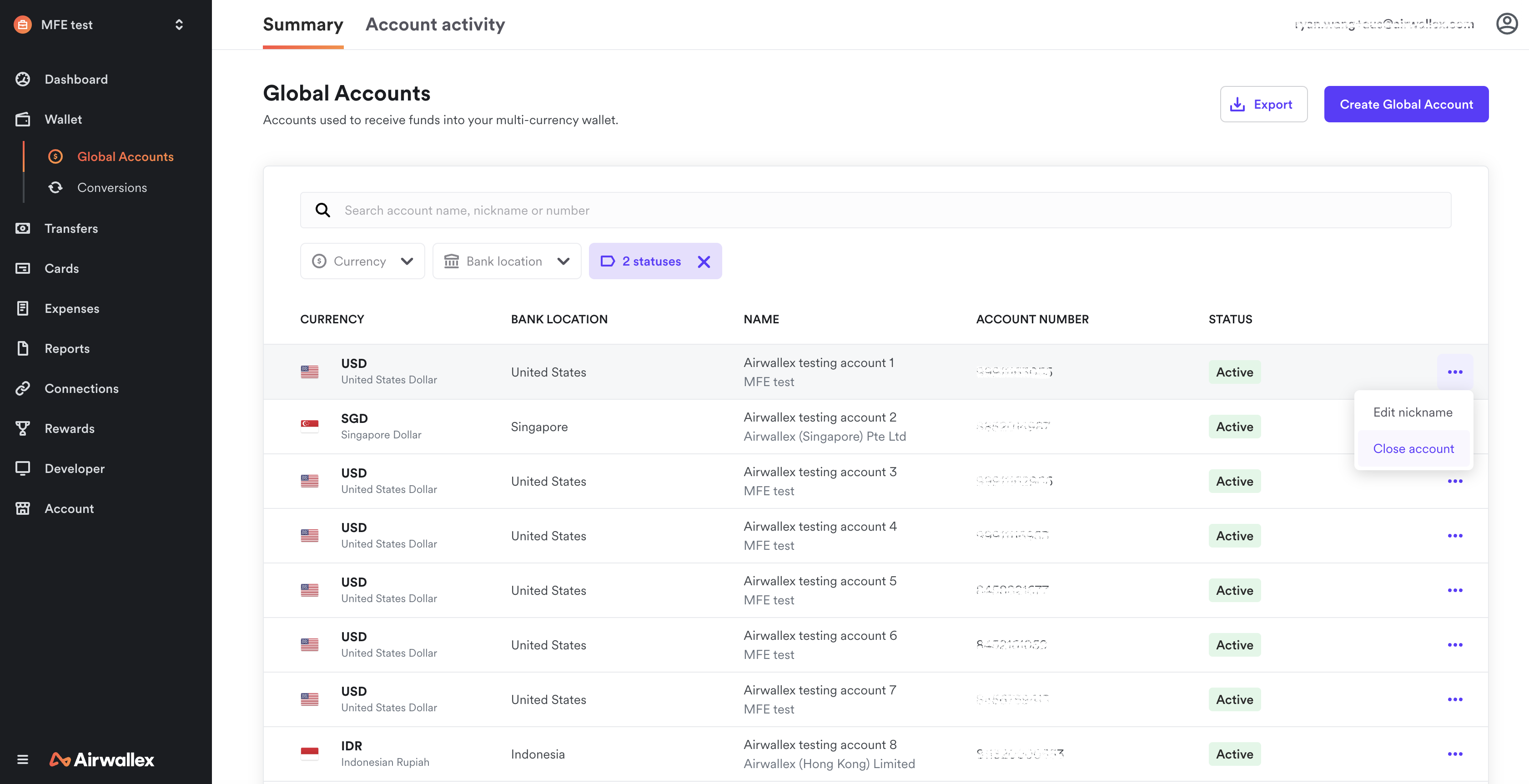1529x784 pixels.
Task: Open the Currency filter dropdown
Action: click(362, 261)
